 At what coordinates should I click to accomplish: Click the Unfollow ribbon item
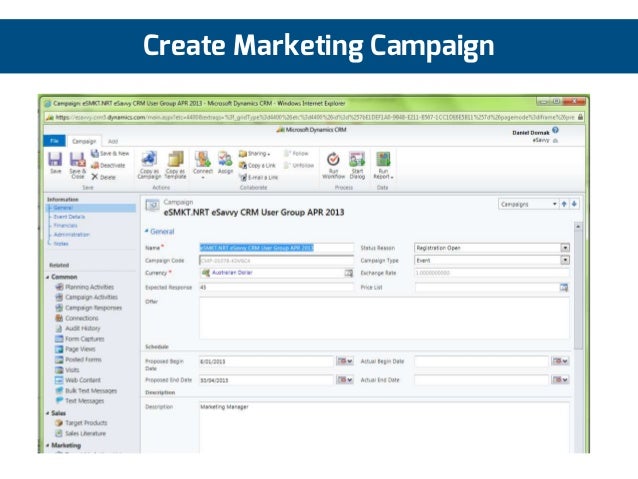pos(299,165)
